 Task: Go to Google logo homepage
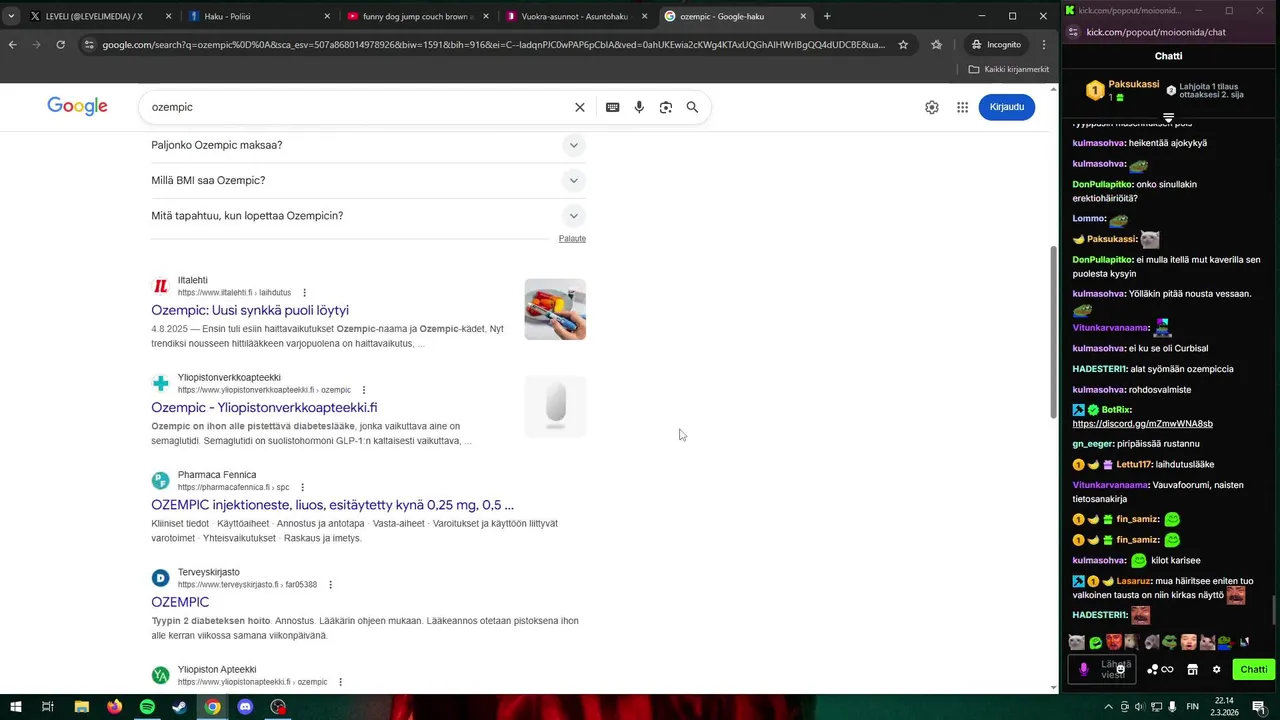tap(77, 107)
